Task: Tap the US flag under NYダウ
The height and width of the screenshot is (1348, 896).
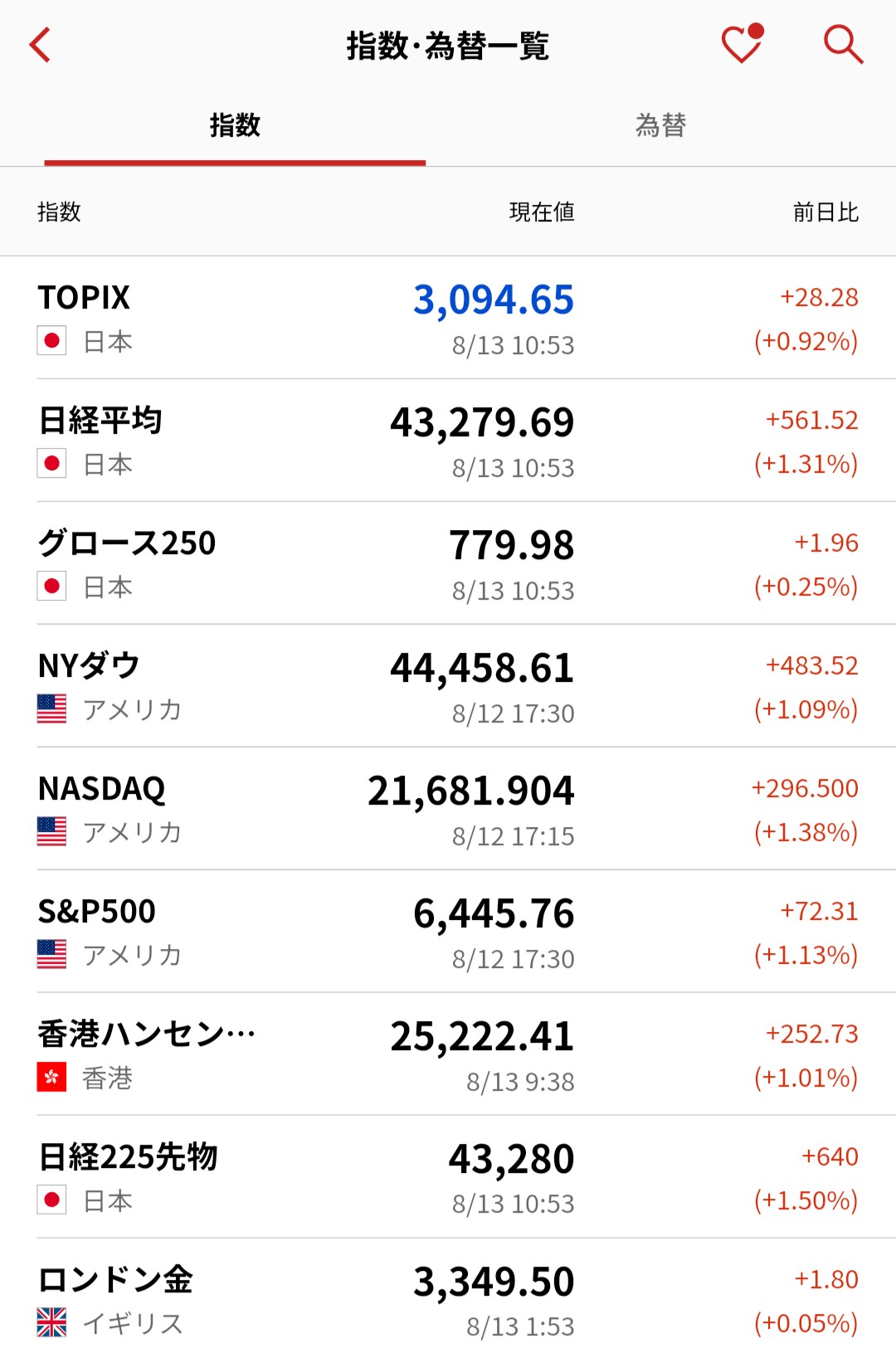Action: coord(51,709)
